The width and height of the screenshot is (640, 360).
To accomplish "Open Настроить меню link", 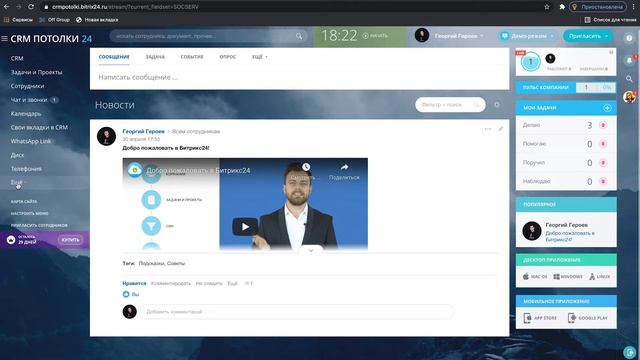I will [30, 213].
